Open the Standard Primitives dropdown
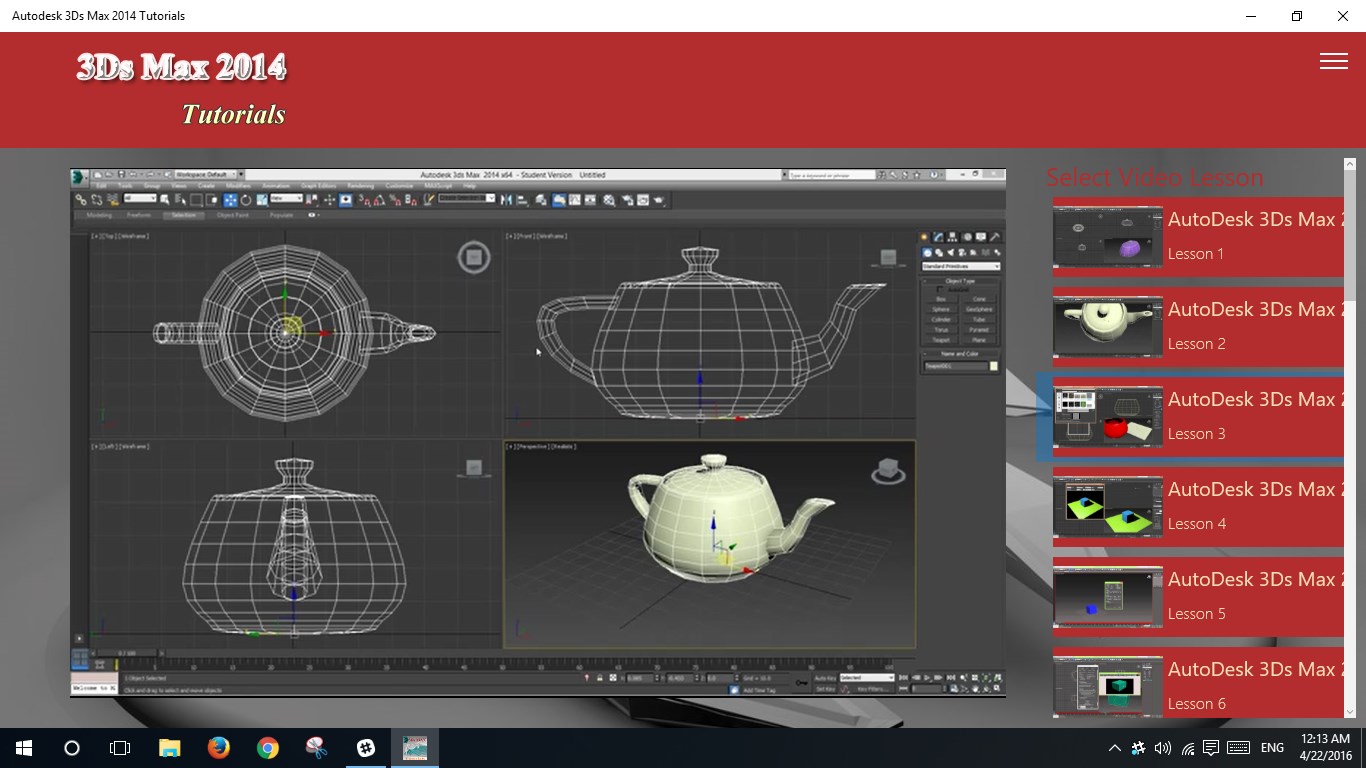Screen dimensions: 1366x768 [960, 266]
